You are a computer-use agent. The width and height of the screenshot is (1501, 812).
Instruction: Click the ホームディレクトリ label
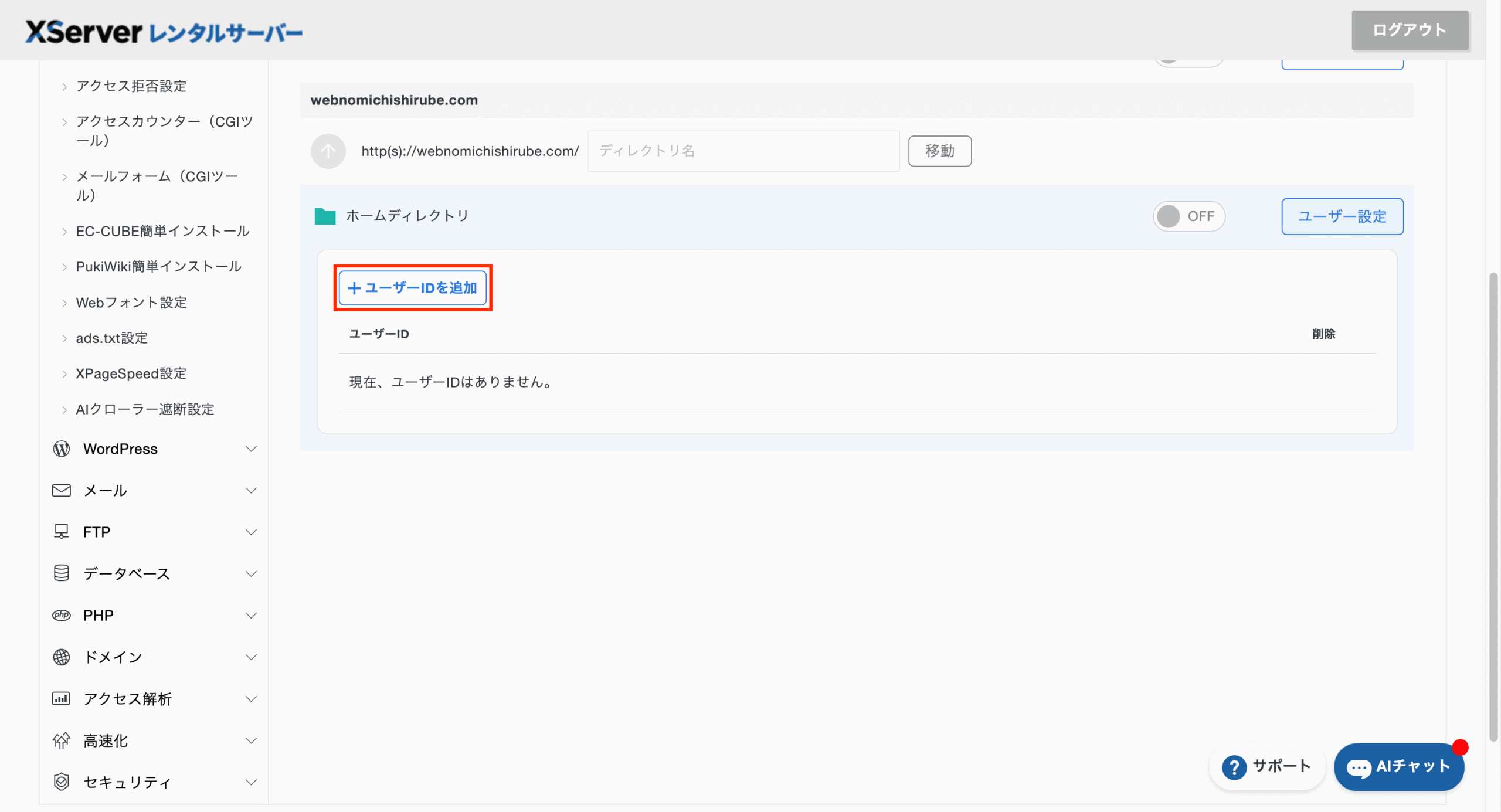[x=407, y=216]
